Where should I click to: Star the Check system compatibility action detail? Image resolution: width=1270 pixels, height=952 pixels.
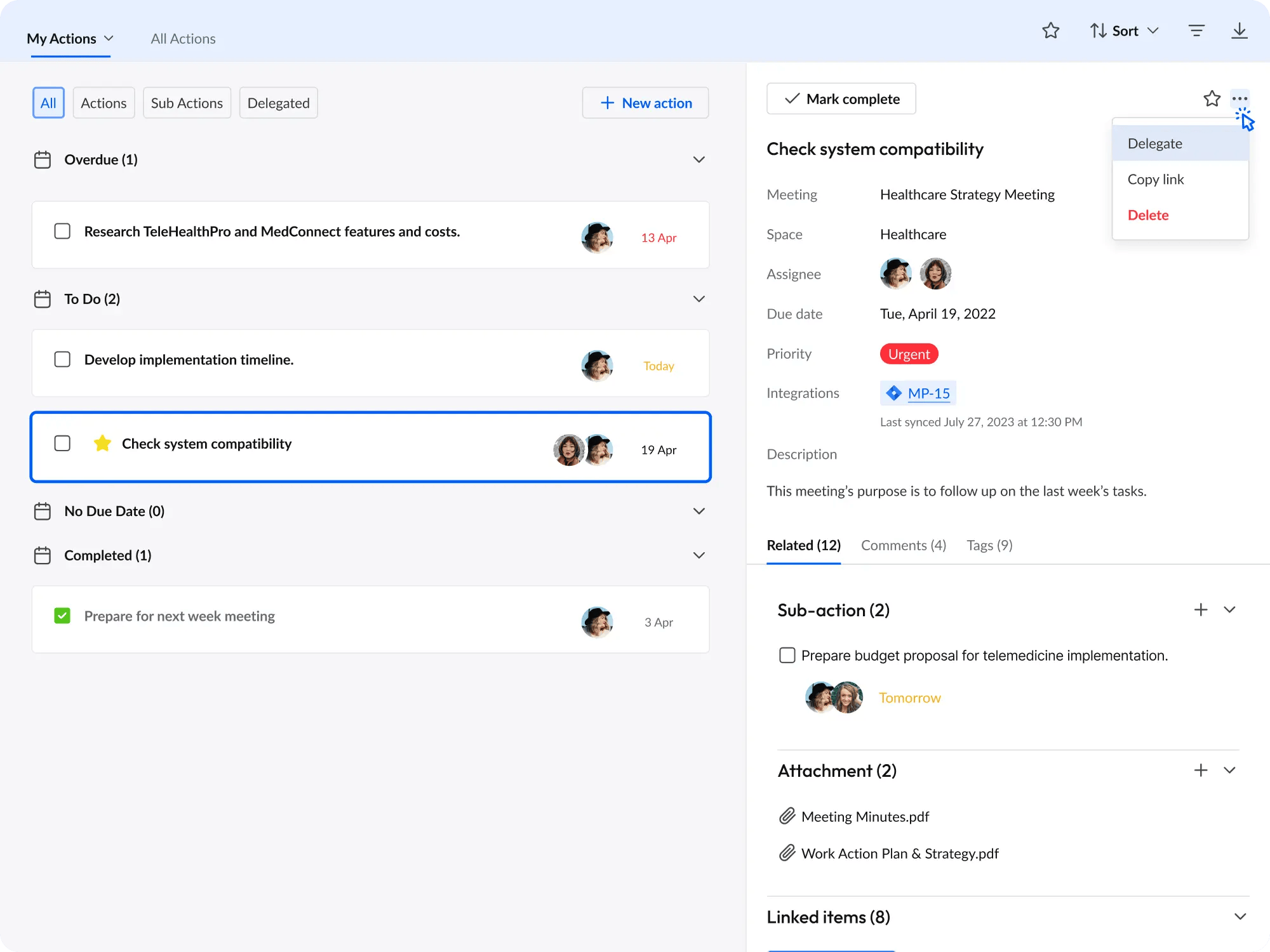point(1212,98)
